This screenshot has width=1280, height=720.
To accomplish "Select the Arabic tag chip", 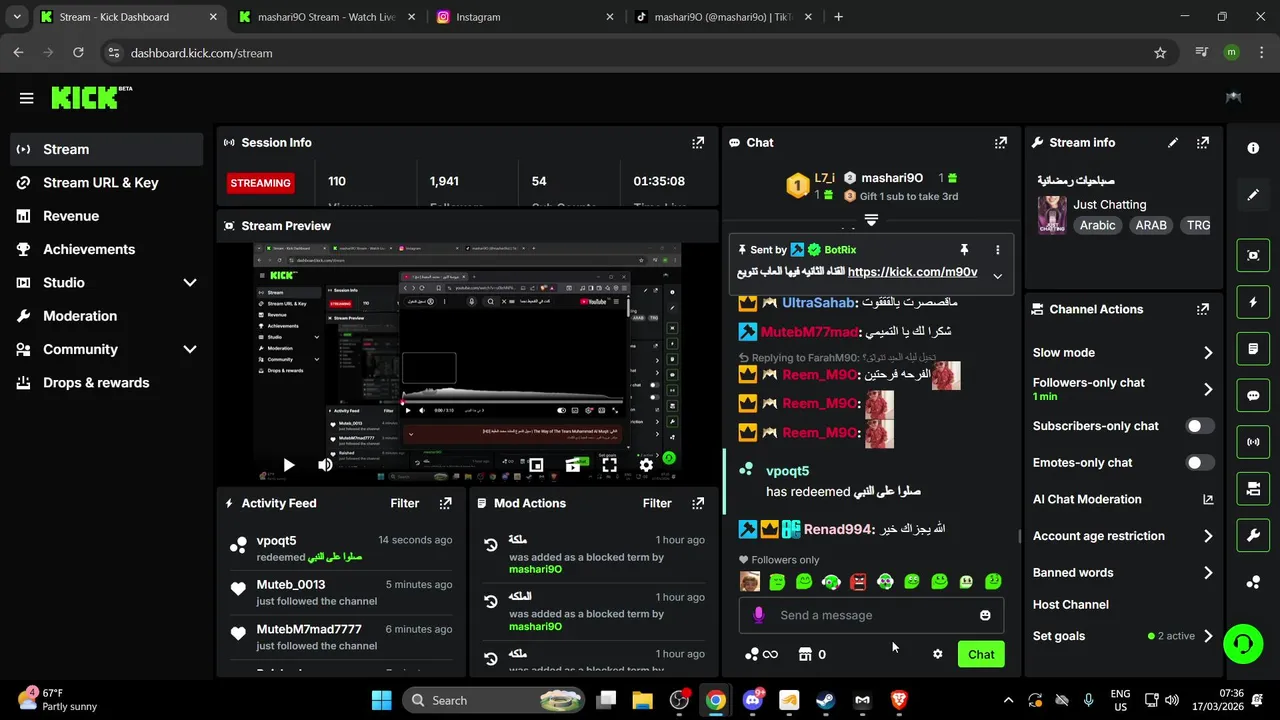I will tap(1097, 226).
